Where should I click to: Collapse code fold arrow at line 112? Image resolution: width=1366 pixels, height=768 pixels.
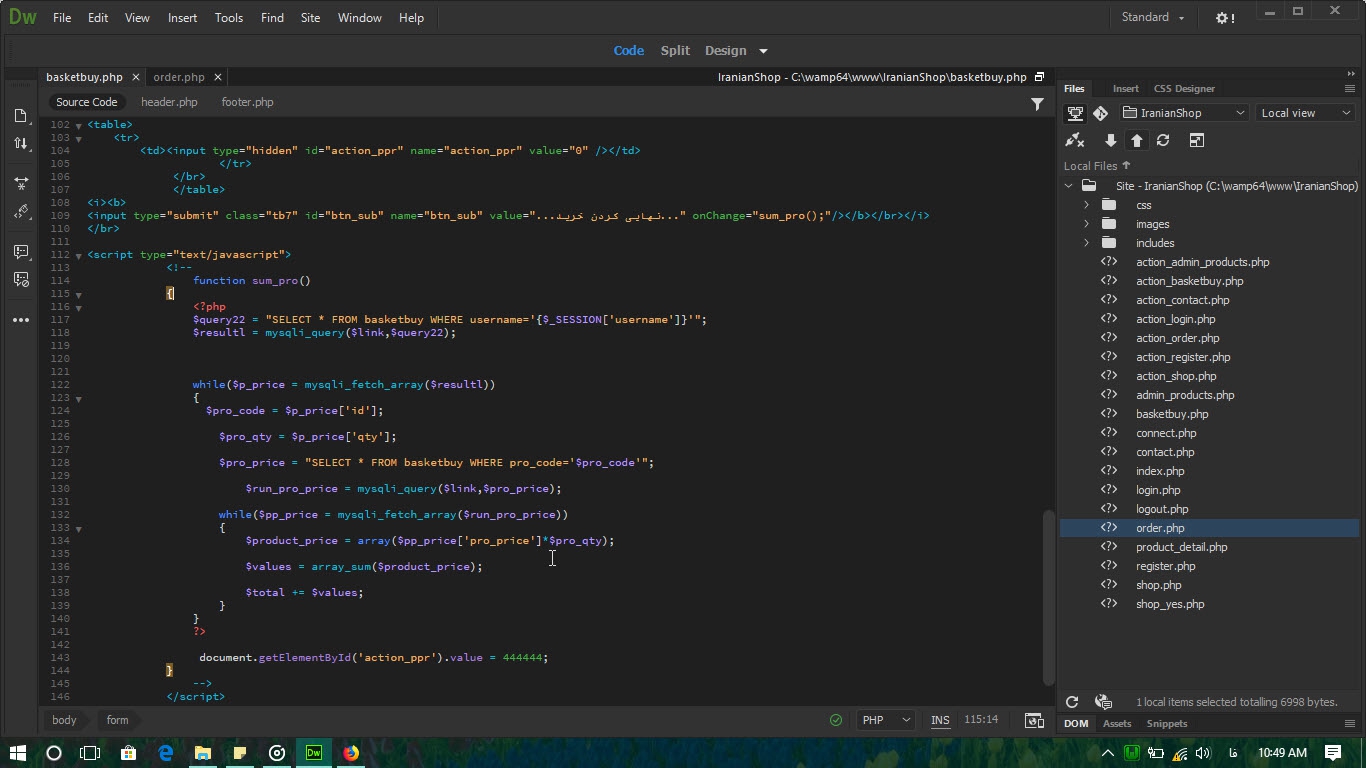[78, 255]
